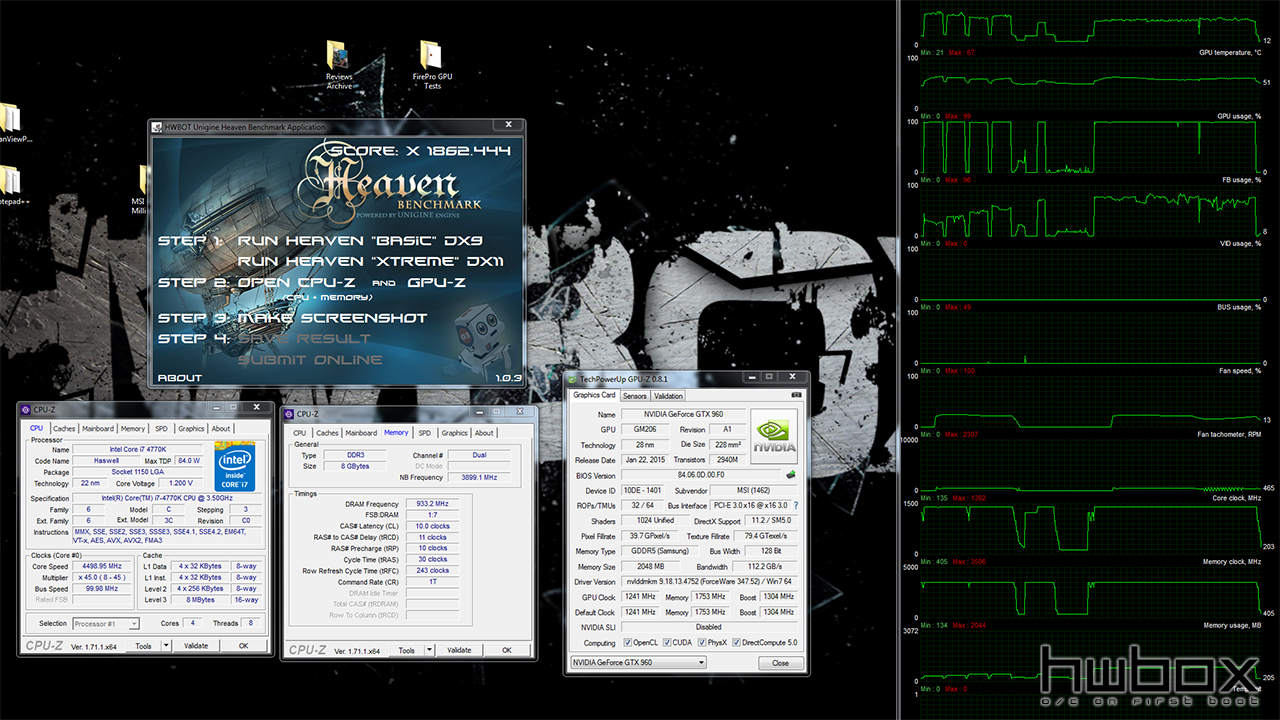Open SPD tab in CPU-Z CPU window
1280x720 pixels.
[161, 428]
